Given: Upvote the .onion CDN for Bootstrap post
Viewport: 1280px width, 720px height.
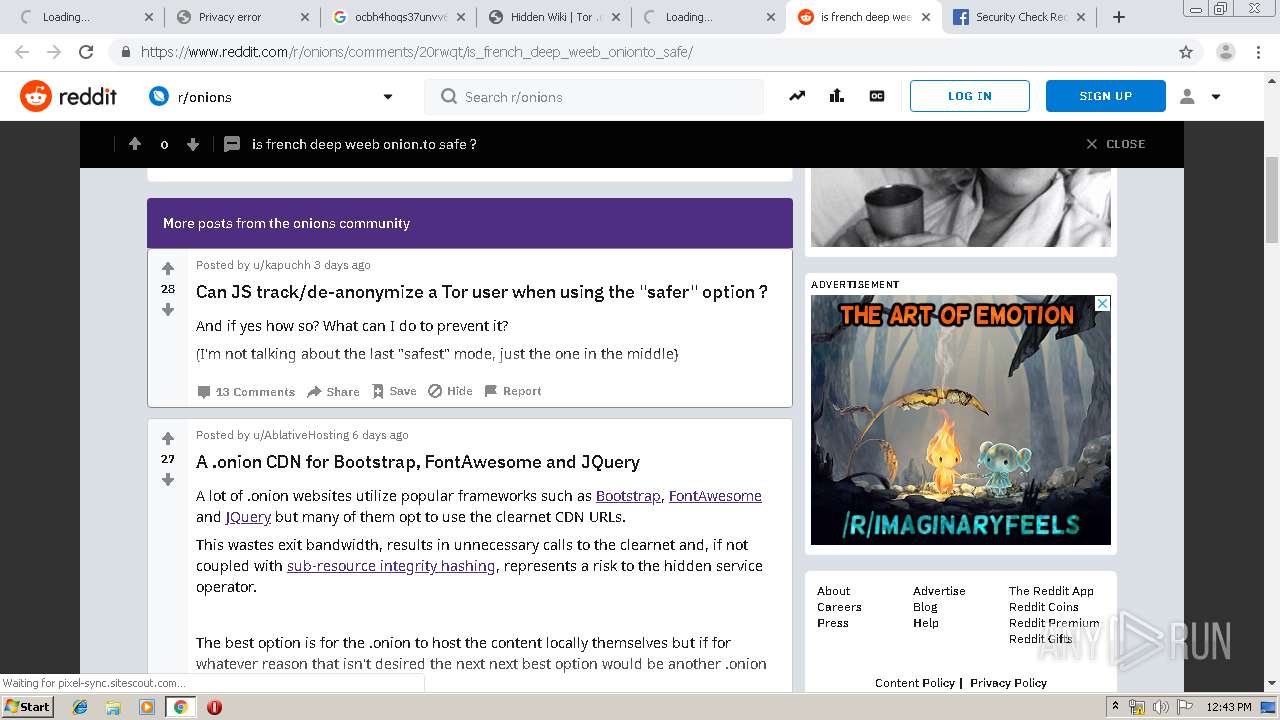Looking at the screenshot, I should (x=168, y=438).
